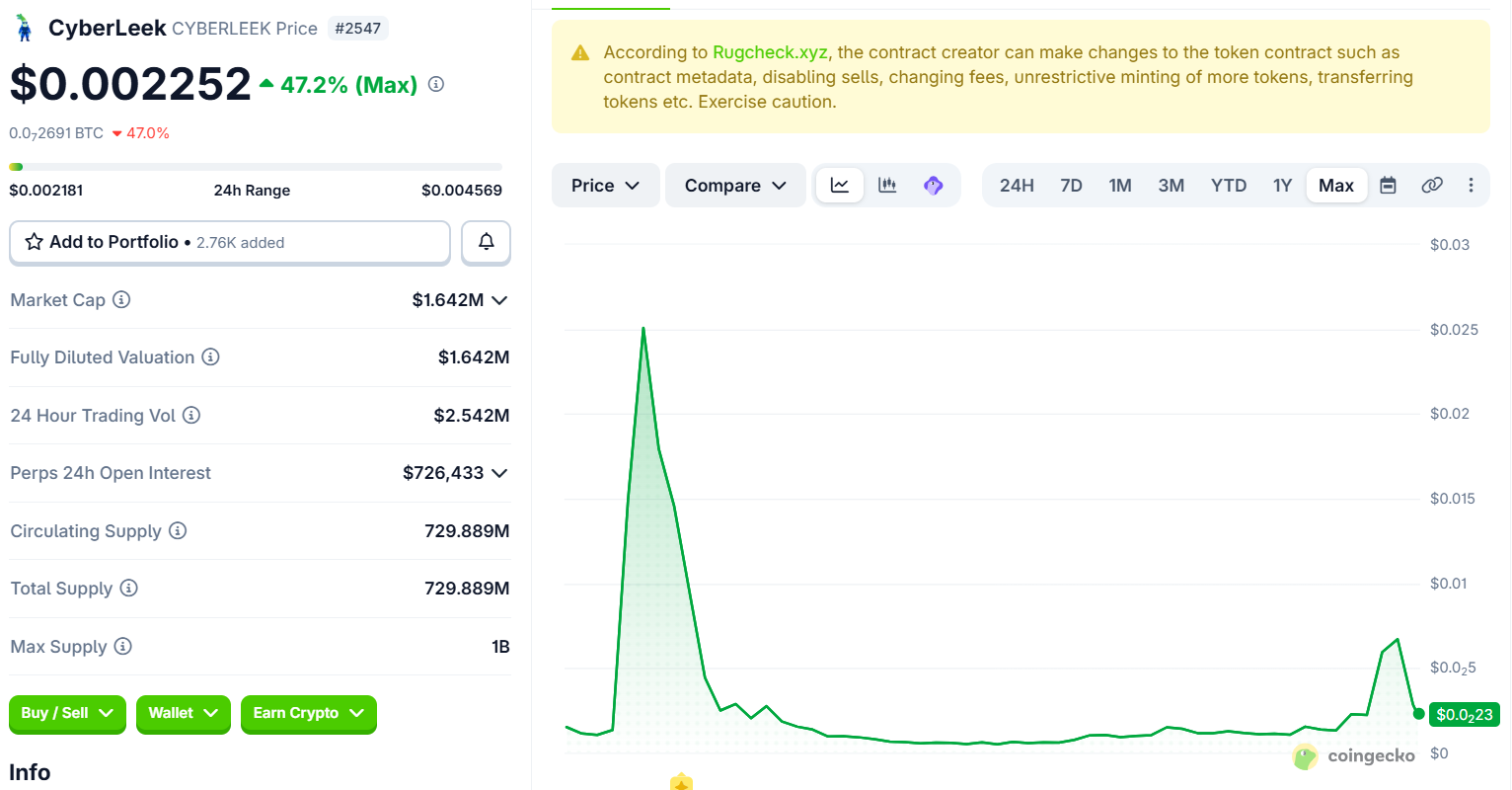Open the Rugcheck.xyz link
The height and width of the screenshot is (790, 1512).
[770, 52]
